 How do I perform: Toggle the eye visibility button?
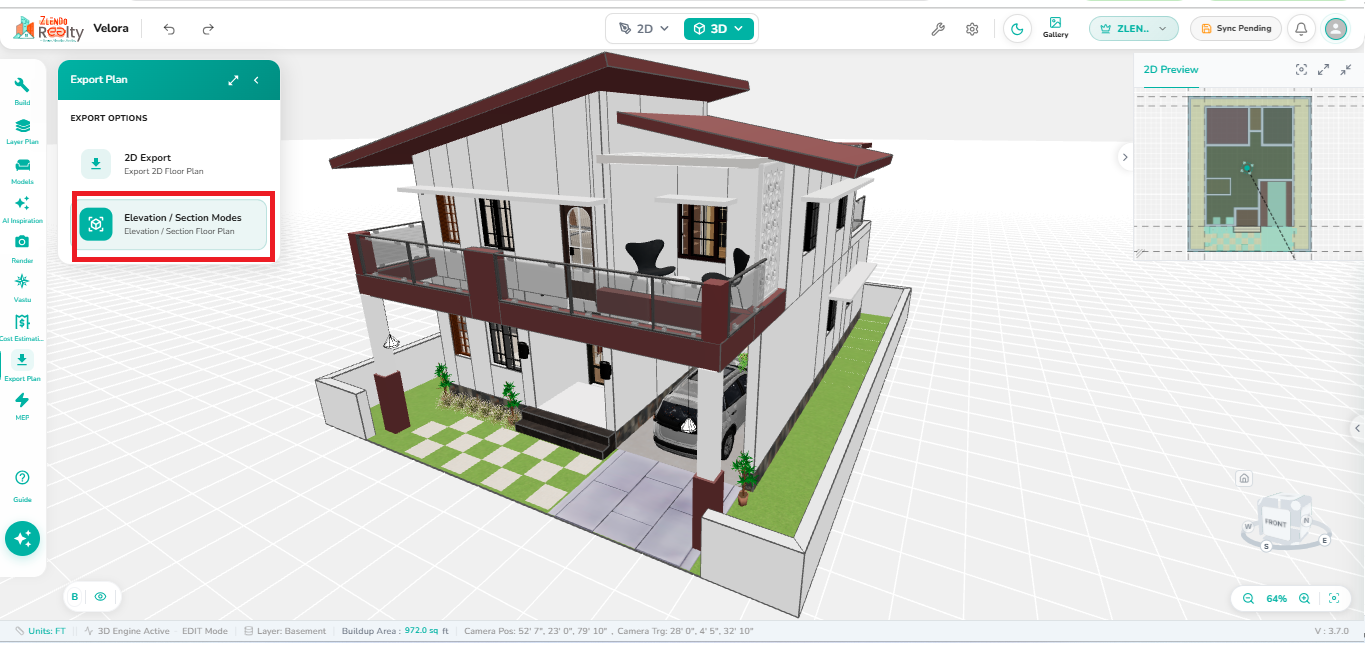click(100, 597)
